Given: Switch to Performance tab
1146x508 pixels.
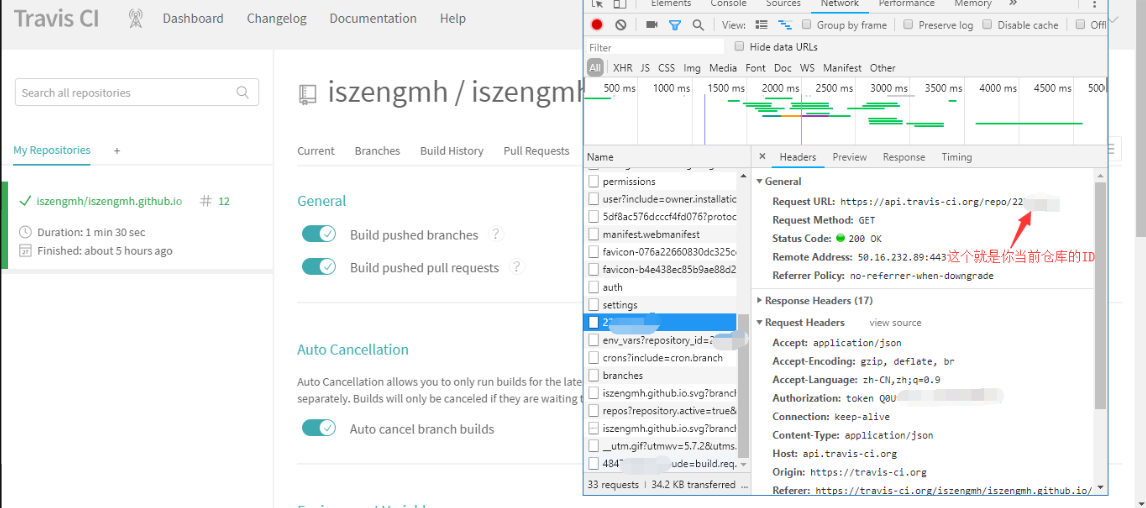Looking at the screenshot, I should click(906, 4).
